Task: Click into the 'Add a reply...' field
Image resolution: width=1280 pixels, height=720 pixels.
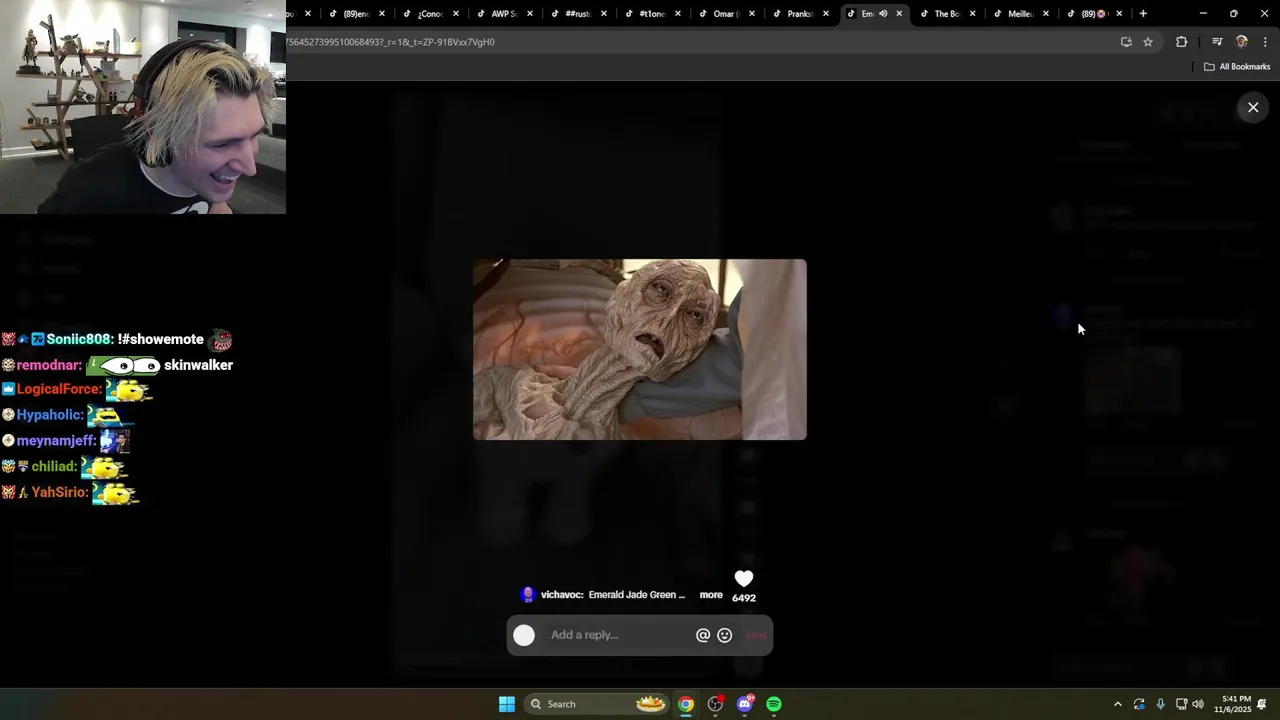Action: click(x=617, y=635)
